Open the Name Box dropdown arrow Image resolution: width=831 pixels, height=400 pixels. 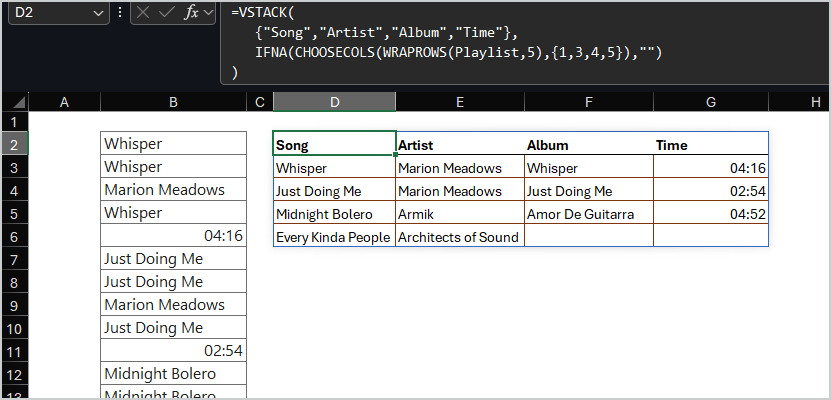click(x=98, y=13)
